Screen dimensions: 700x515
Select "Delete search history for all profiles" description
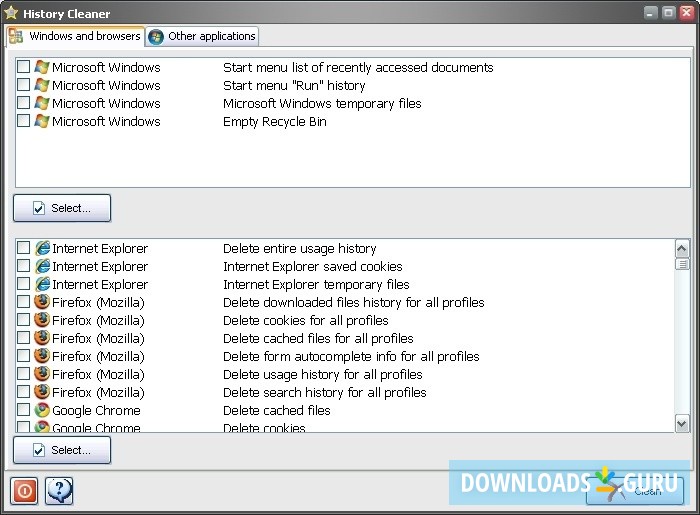pos(325,392)
